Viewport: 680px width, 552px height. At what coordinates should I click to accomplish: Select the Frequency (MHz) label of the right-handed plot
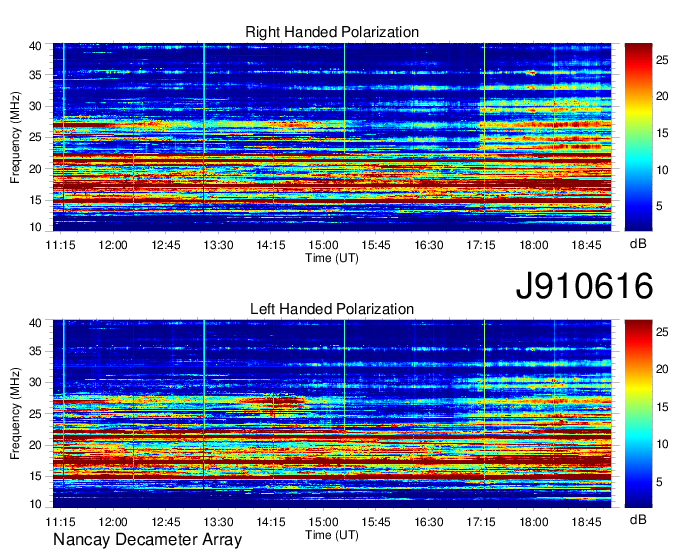coord(15,137)
